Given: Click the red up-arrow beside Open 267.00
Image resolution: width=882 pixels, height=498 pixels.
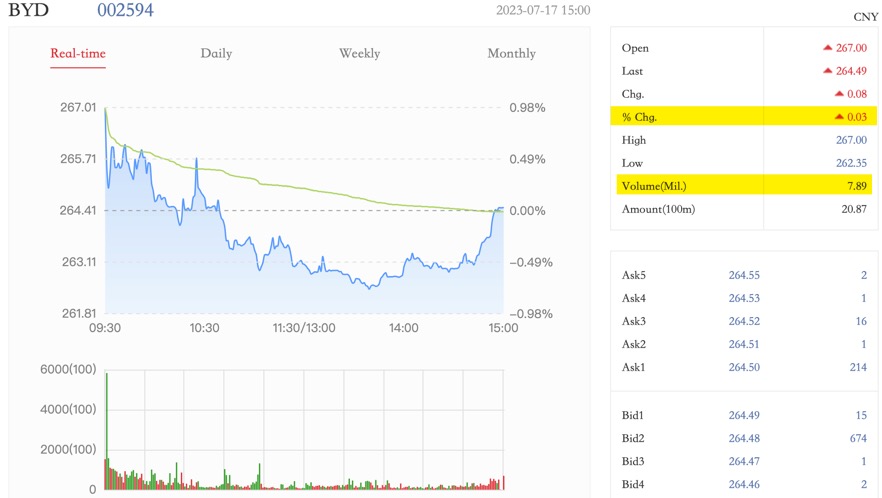Looking at the screenshot, I should coord(828,48).
